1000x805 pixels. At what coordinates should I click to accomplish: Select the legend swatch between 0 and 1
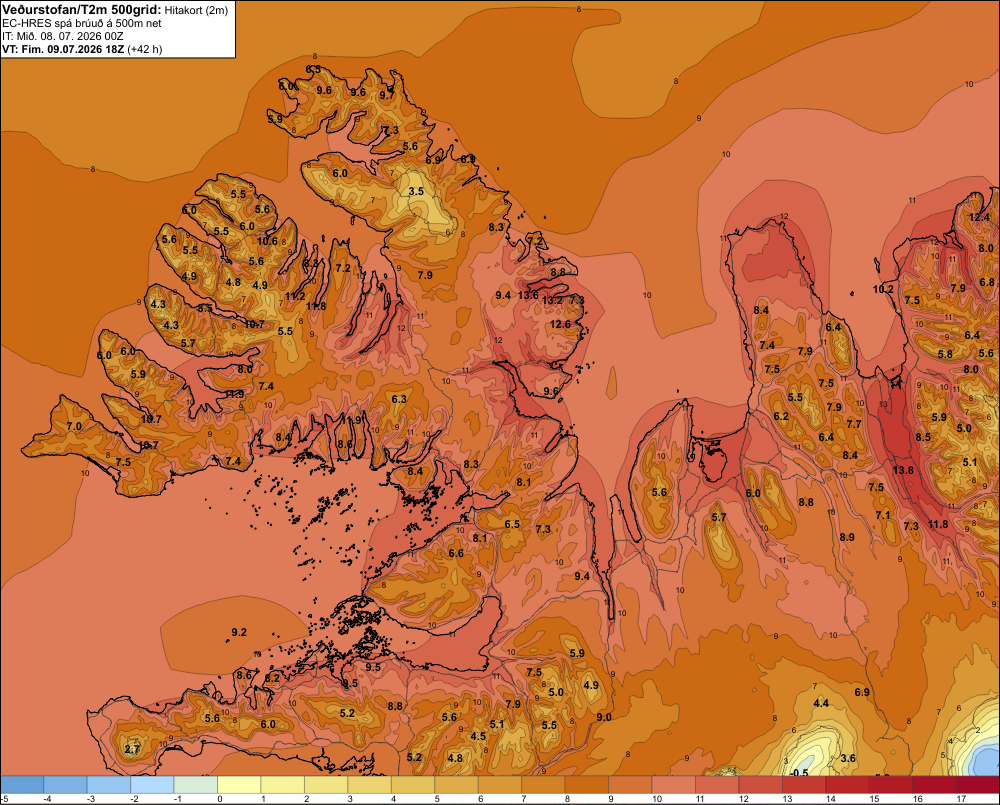click(239, 785)
